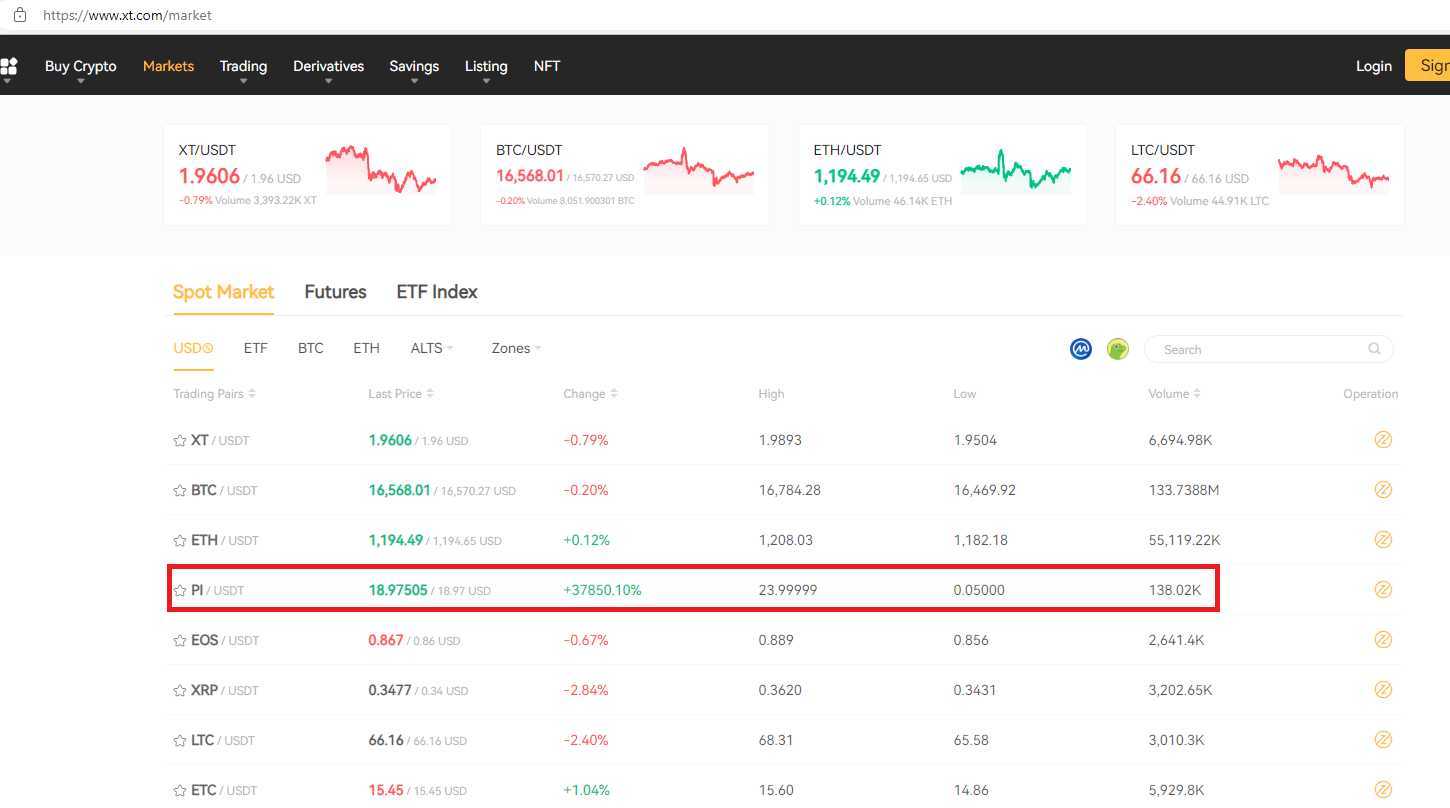Open the ALTS dropdown filter
This screenshot has width=1450, height=808.
[432, 348]
